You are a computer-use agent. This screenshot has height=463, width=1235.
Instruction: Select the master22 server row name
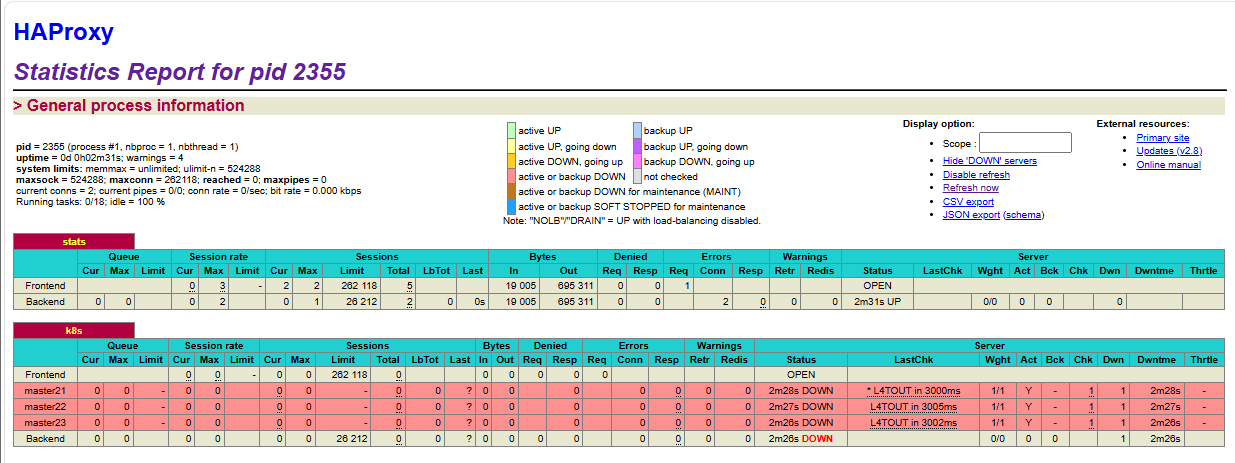45,406
